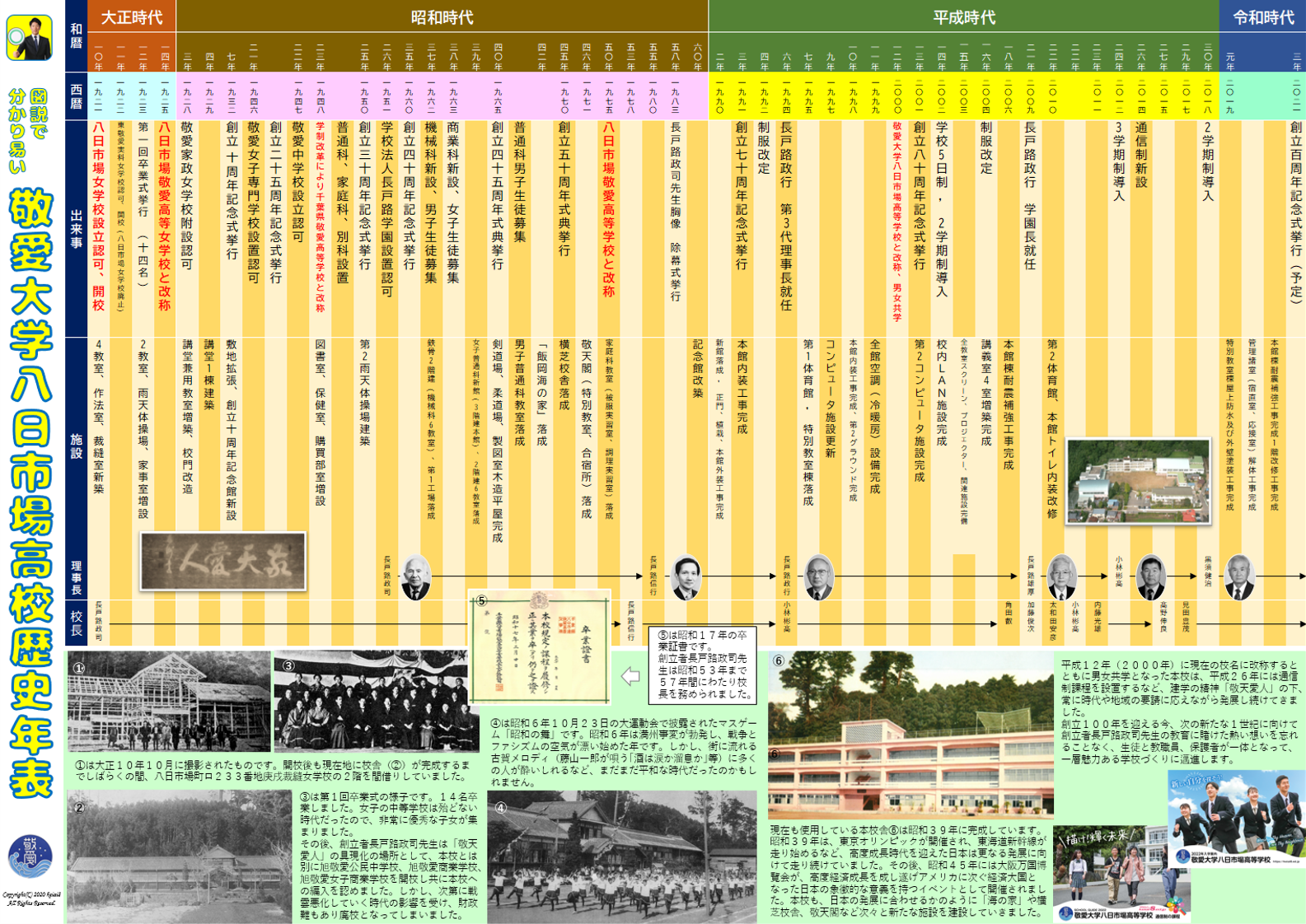Select the 令和時代 era header

1262,16
